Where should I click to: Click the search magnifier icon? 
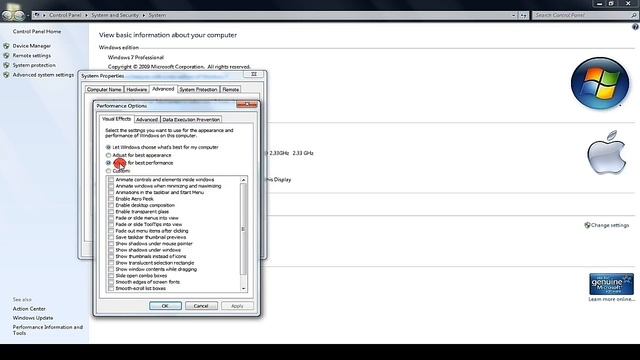(x=633, y=15)
